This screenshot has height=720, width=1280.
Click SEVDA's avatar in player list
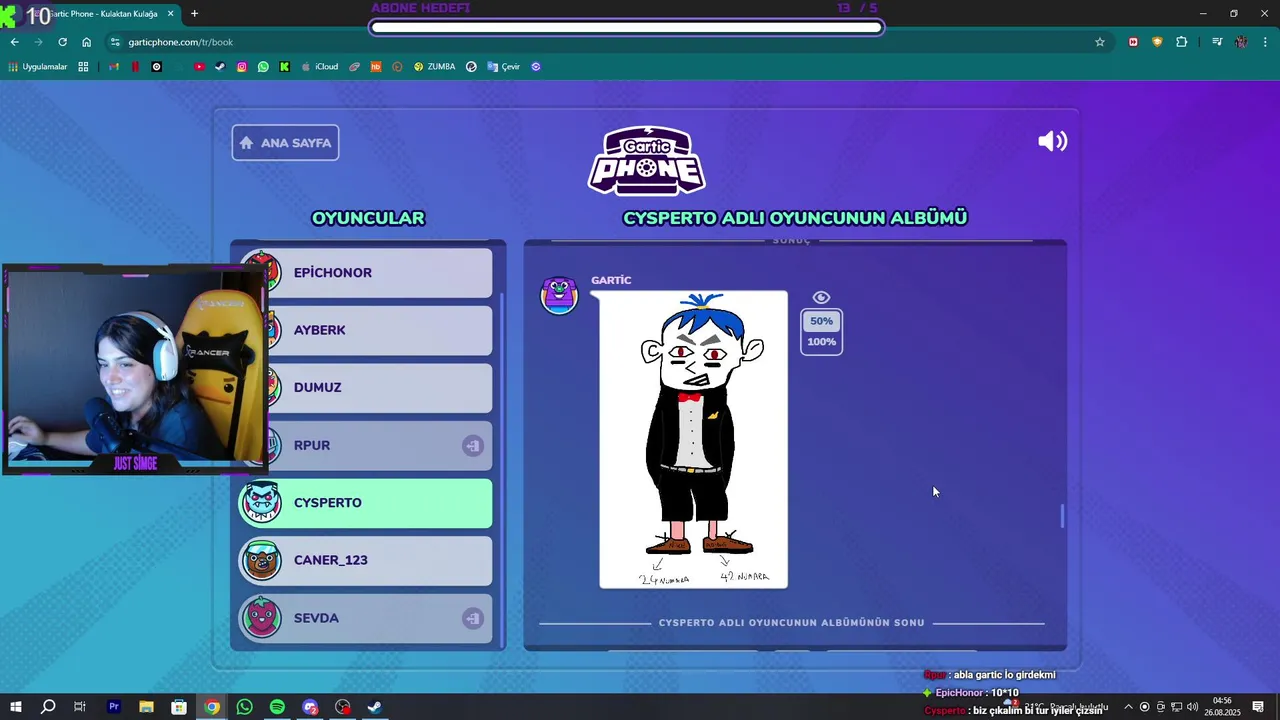[261, 618]
